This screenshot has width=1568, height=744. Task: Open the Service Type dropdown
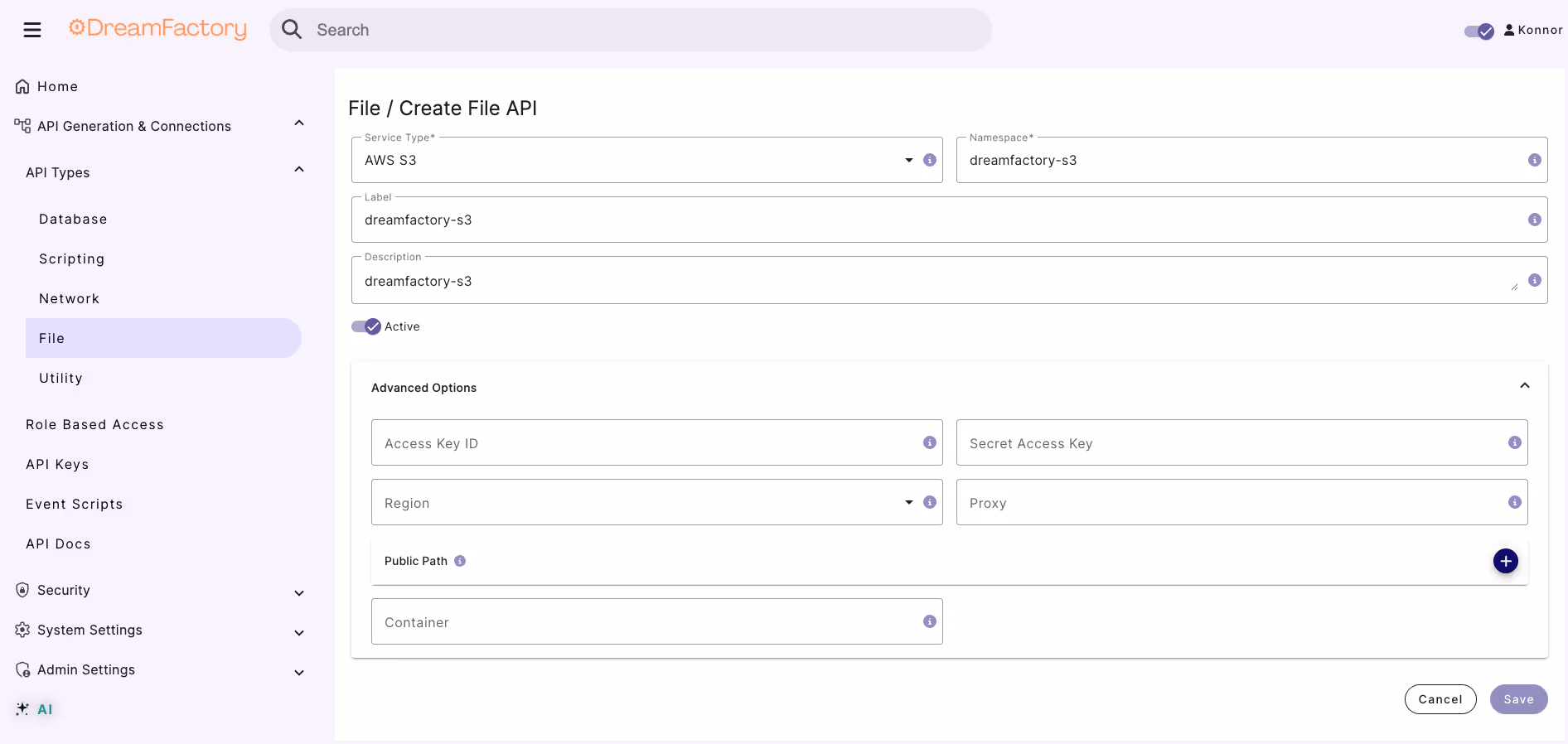(x=909, y=160)
